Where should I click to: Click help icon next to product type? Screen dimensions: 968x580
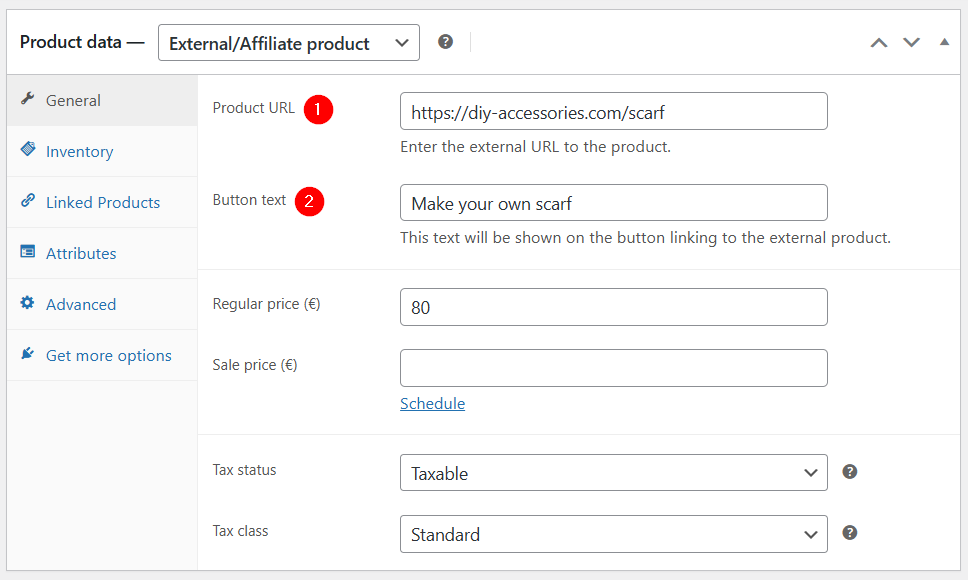click(x=446, y=41)
